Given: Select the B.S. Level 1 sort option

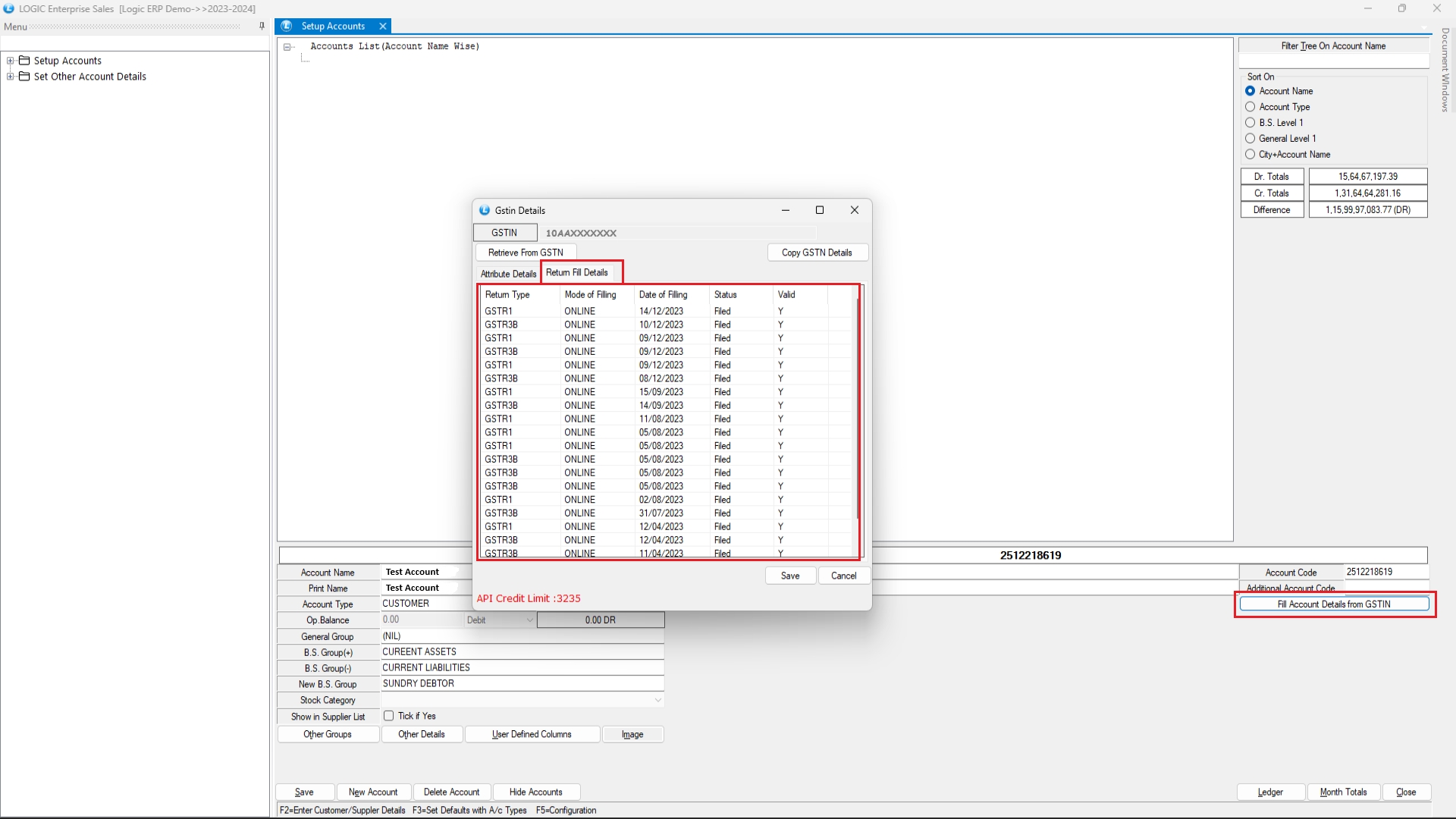Looking at the screenshot, I should coord(1250,123).
